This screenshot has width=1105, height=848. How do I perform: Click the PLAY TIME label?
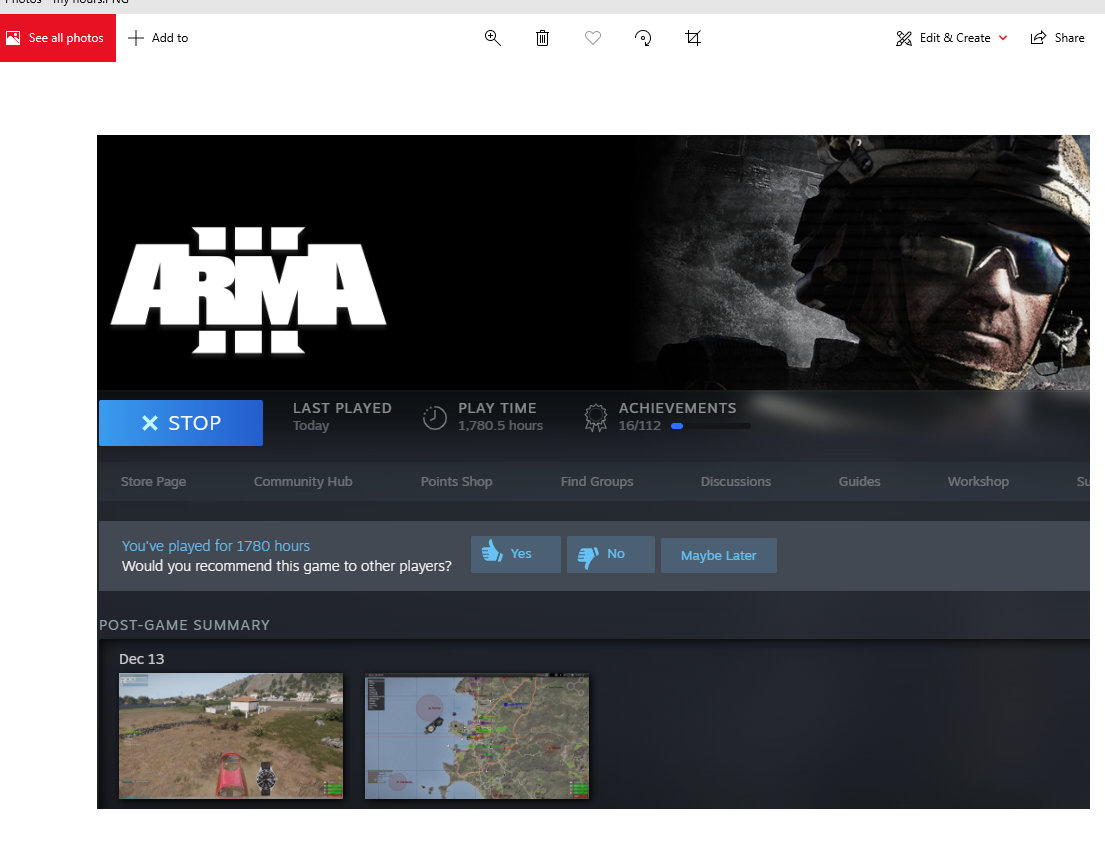pyautogui.click(x=498, y=408)
